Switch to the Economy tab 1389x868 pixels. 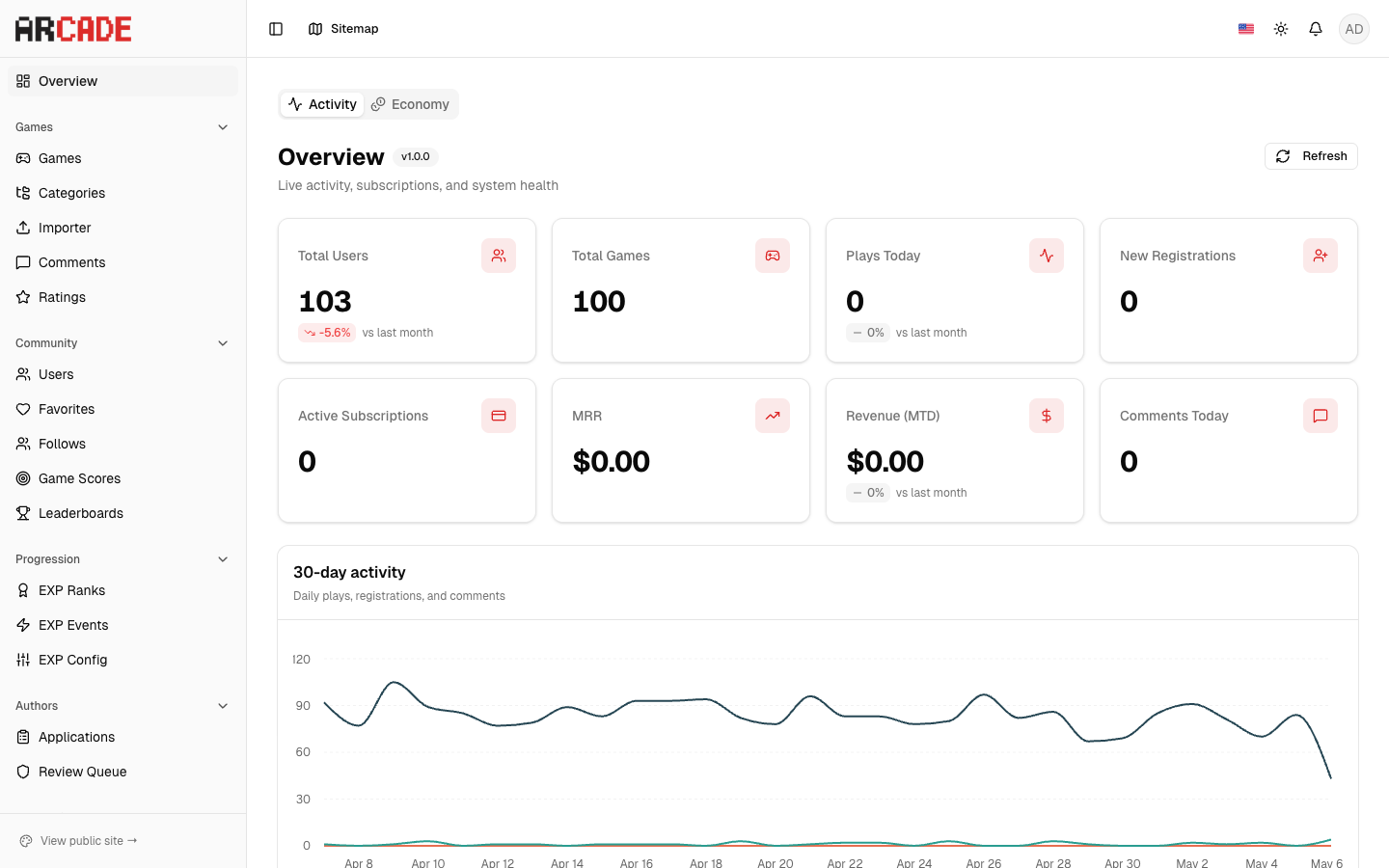click(x=410, y=104)
